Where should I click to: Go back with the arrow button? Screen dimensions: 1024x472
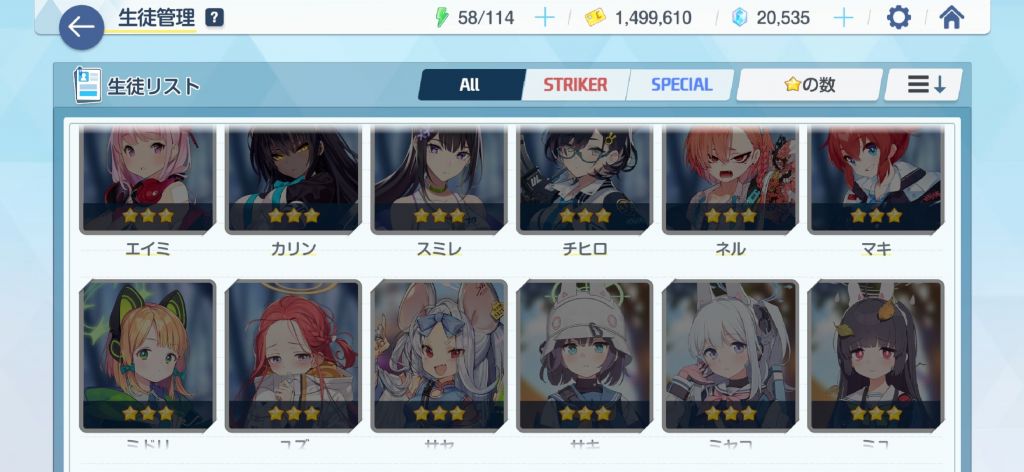(x=82, y=27)
